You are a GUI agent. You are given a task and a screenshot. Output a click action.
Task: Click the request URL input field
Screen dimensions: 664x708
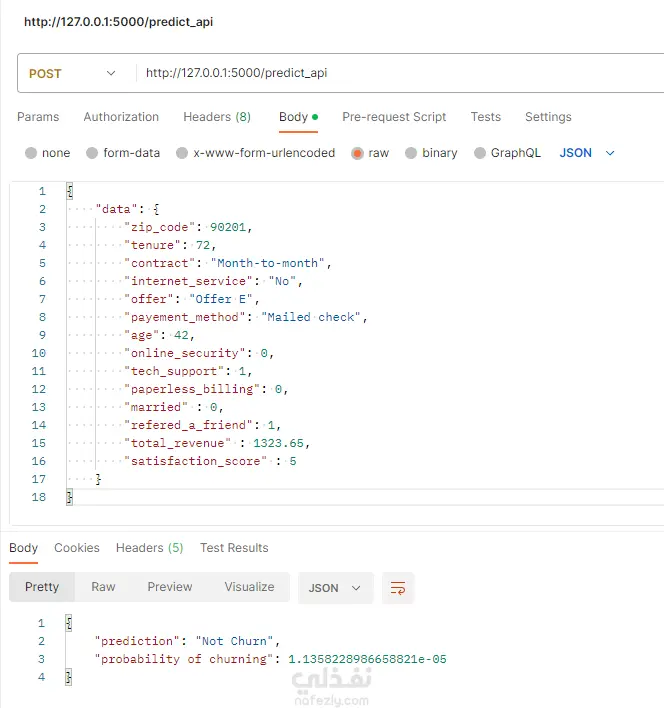pyautogui.click(x=402, y=73)
